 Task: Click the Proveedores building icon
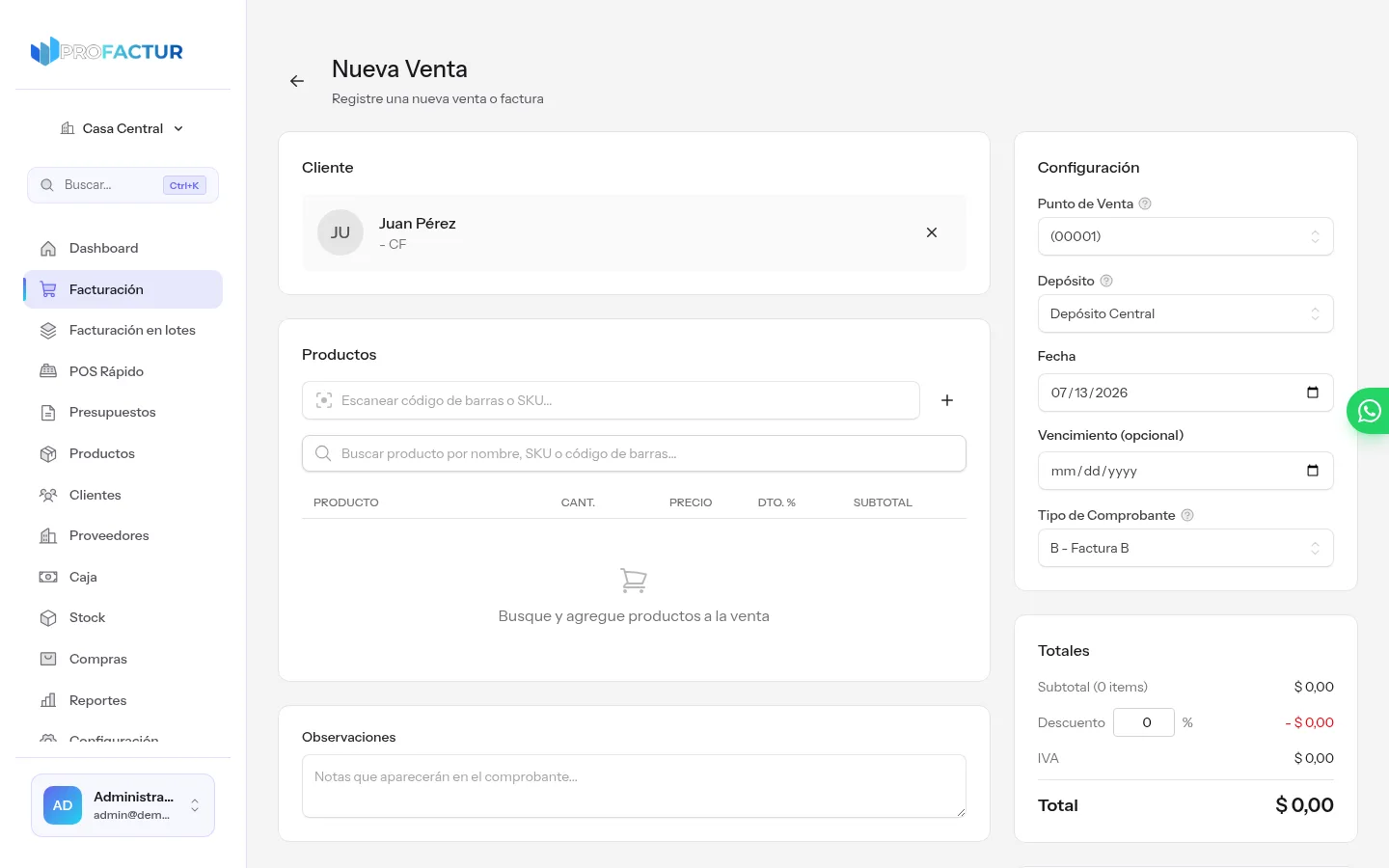point(48,535)
